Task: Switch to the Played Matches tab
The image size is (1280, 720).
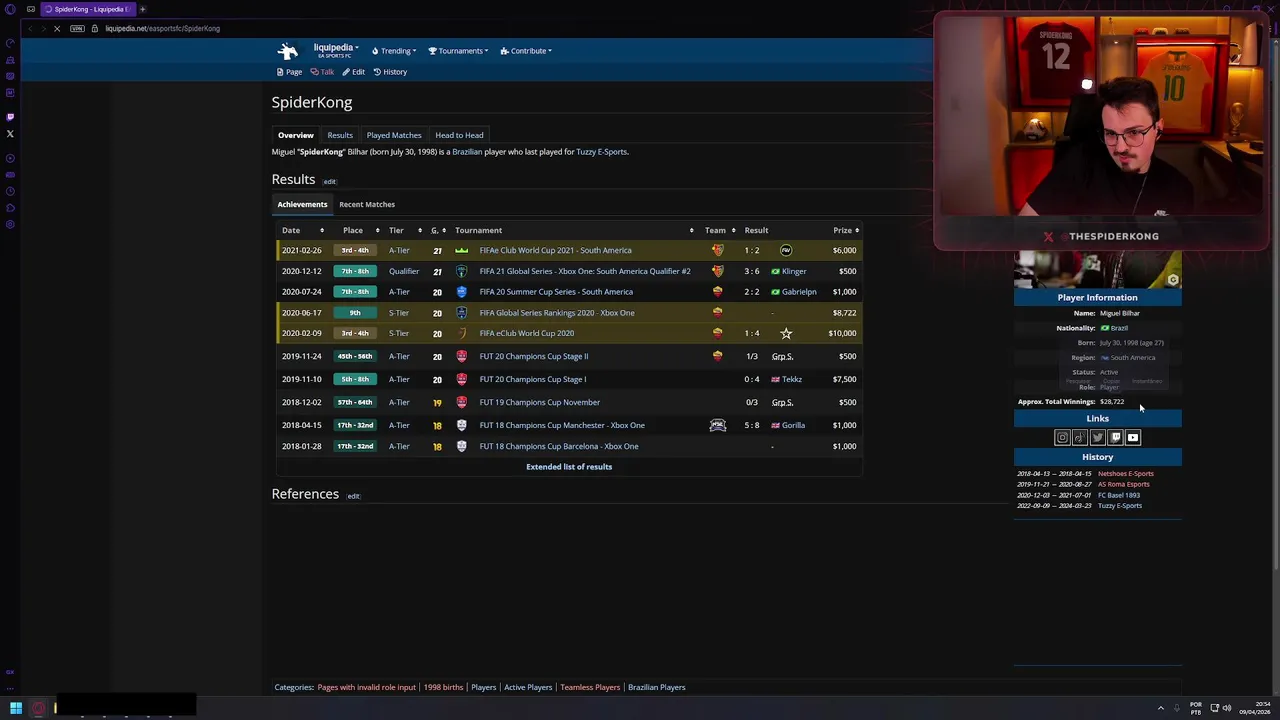Action: click(394, 135)
